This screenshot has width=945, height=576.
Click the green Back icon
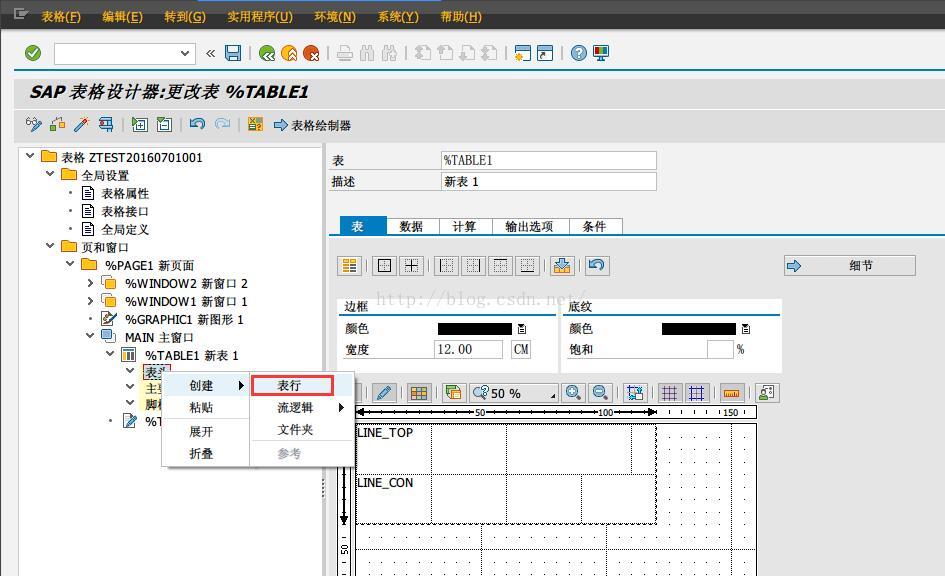coord(266,53)
